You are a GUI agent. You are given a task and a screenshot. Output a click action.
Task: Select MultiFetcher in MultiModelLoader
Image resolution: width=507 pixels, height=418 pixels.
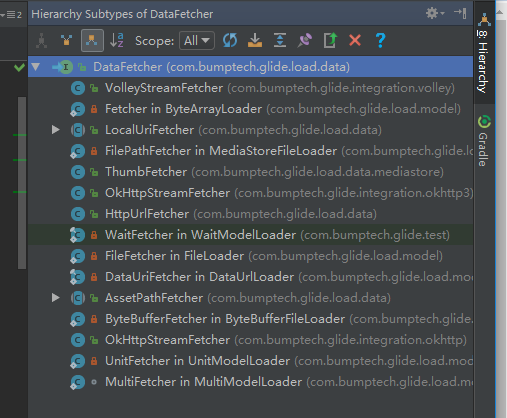coord(250,382)
